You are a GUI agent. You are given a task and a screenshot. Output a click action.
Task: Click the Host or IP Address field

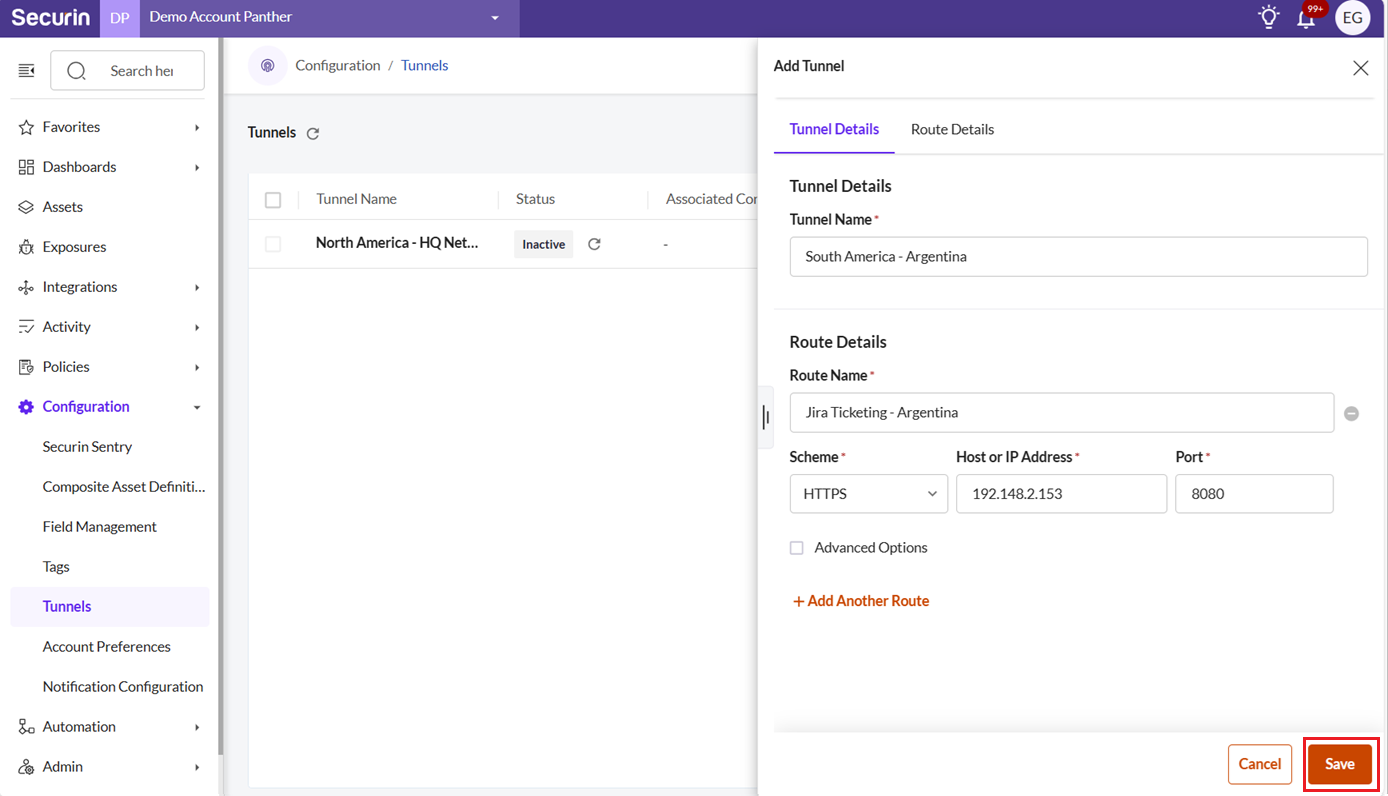[1061, 494]
